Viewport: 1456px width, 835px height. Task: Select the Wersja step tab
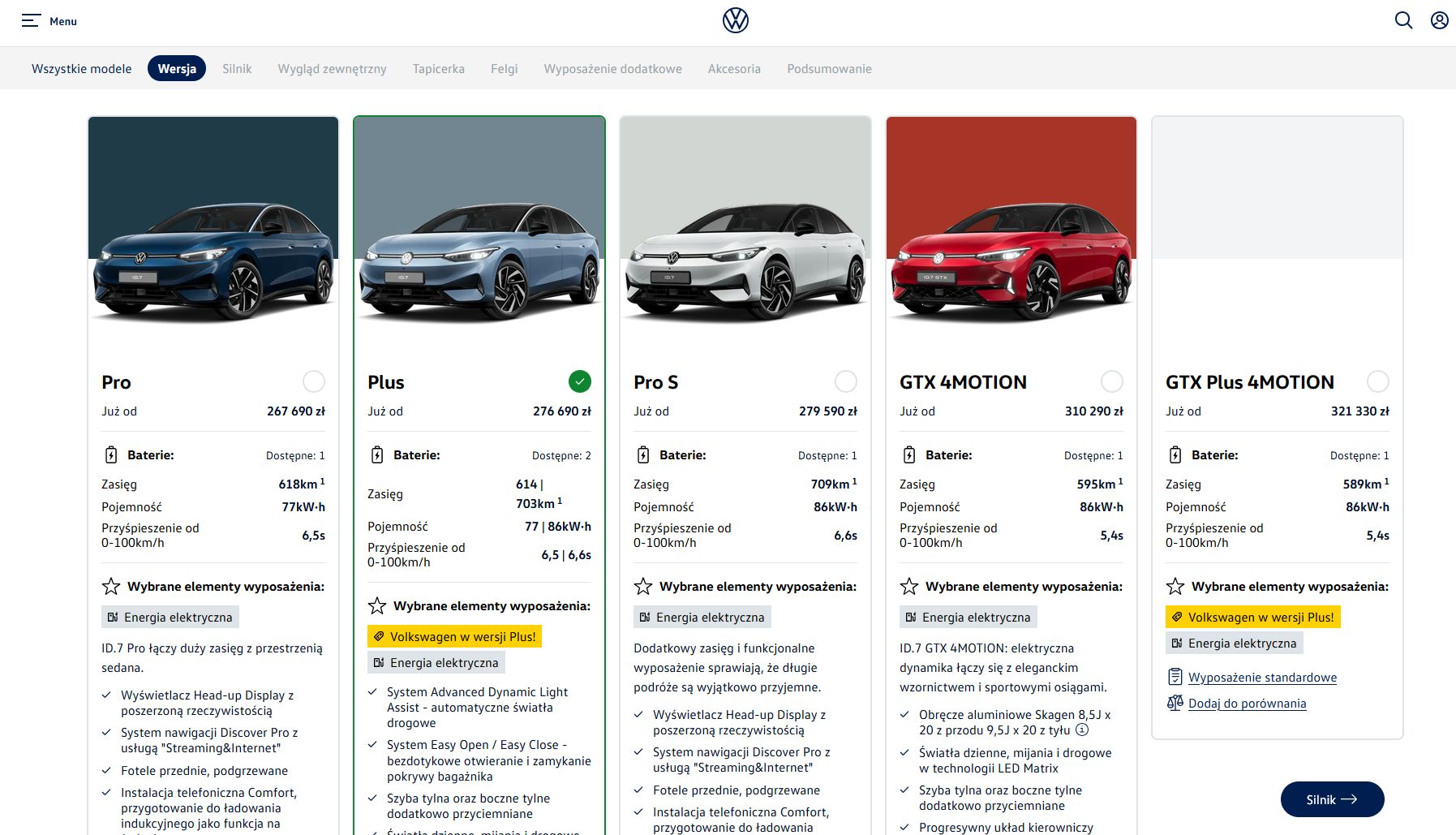click(x=177, y=69)
